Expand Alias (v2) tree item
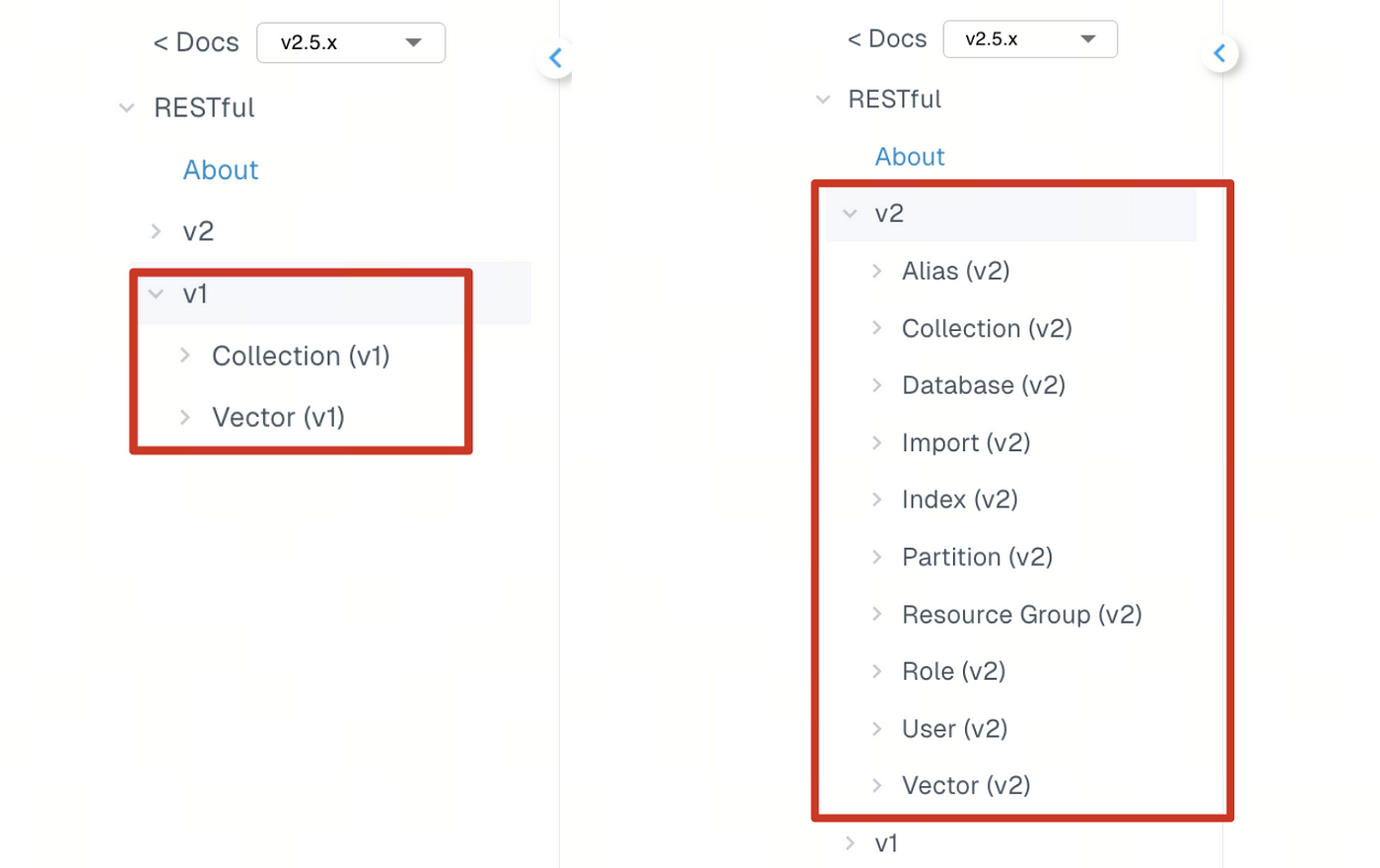1380x868 pixels. click(x=877, y=271)
